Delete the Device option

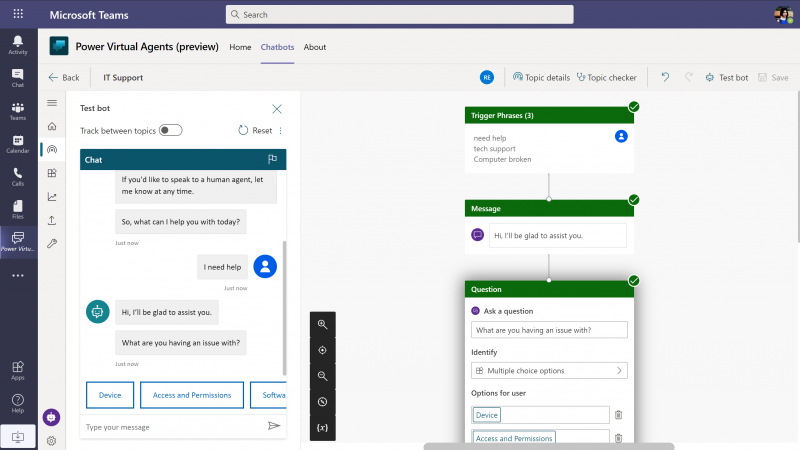(618, 415)
